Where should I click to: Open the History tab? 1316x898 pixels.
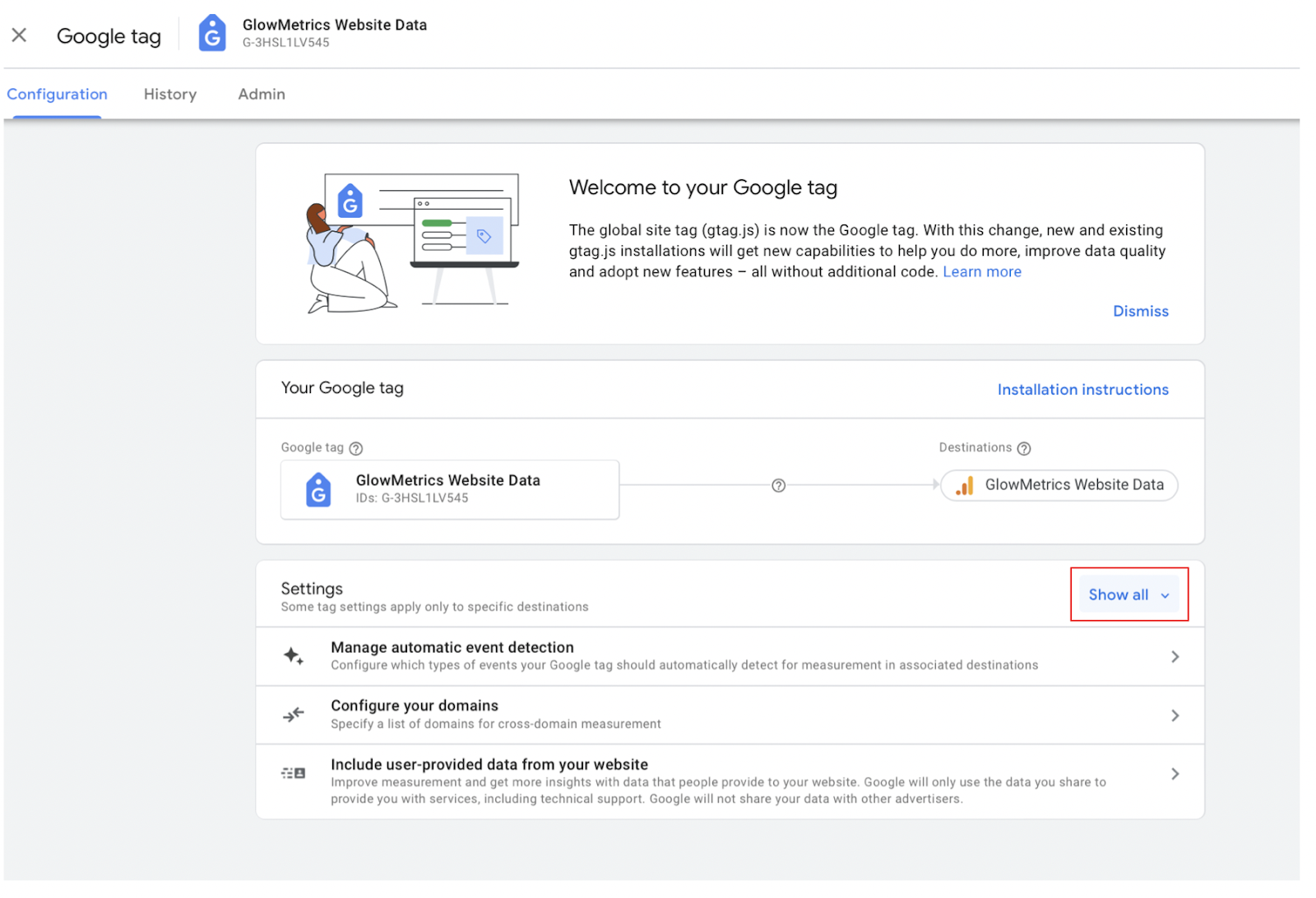click(170, 95)
